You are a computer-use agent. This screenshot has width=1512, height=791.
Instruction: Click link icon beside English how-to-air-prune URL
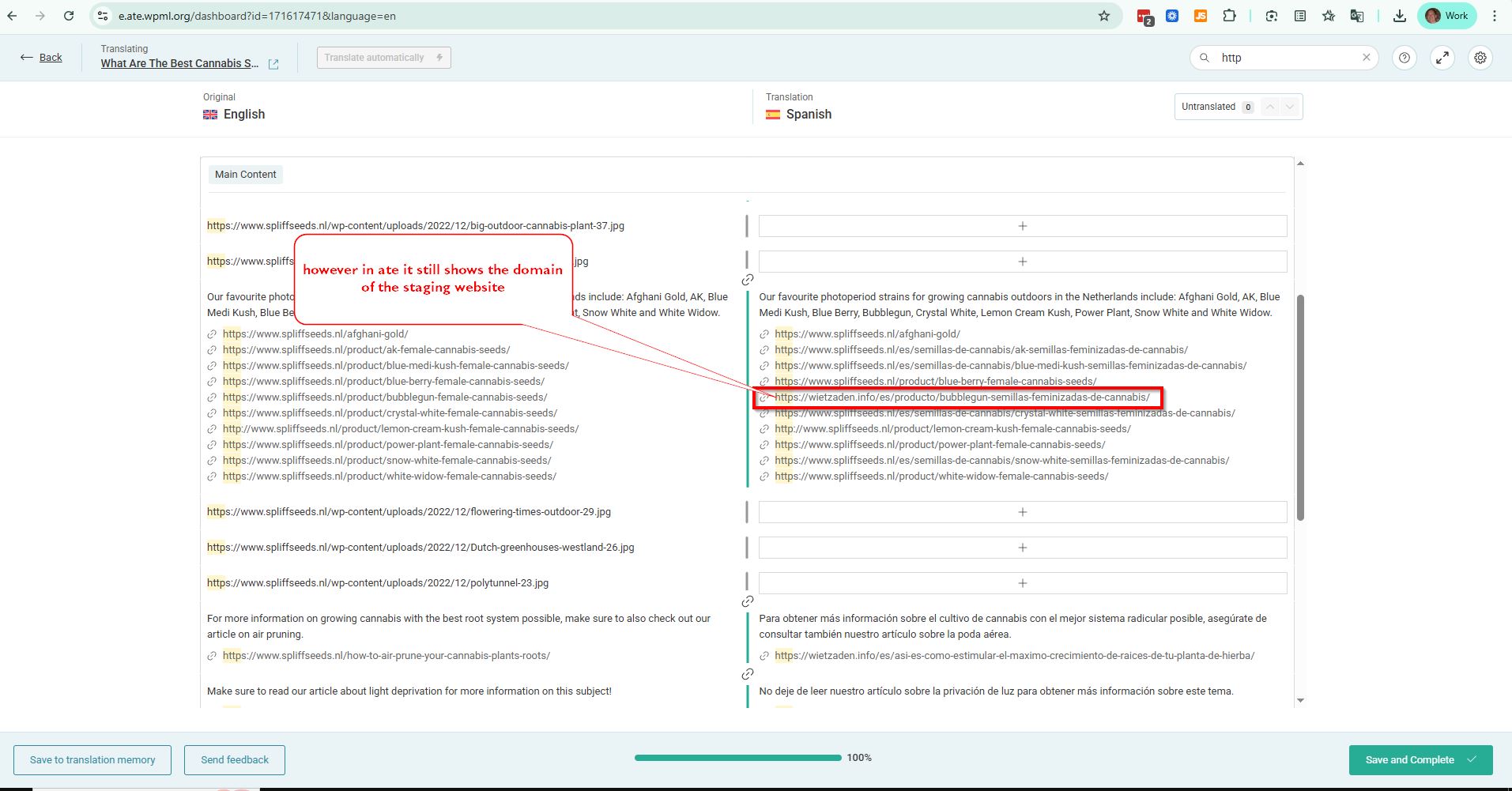click(x=212, y=656)
